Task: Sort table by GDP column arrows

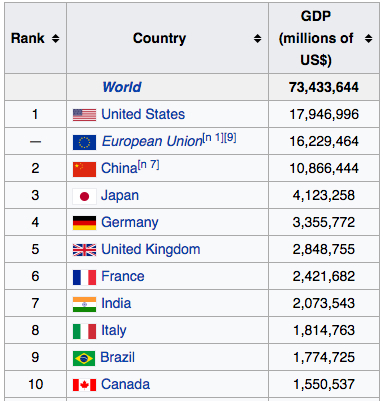Action: tap(368, 39)
